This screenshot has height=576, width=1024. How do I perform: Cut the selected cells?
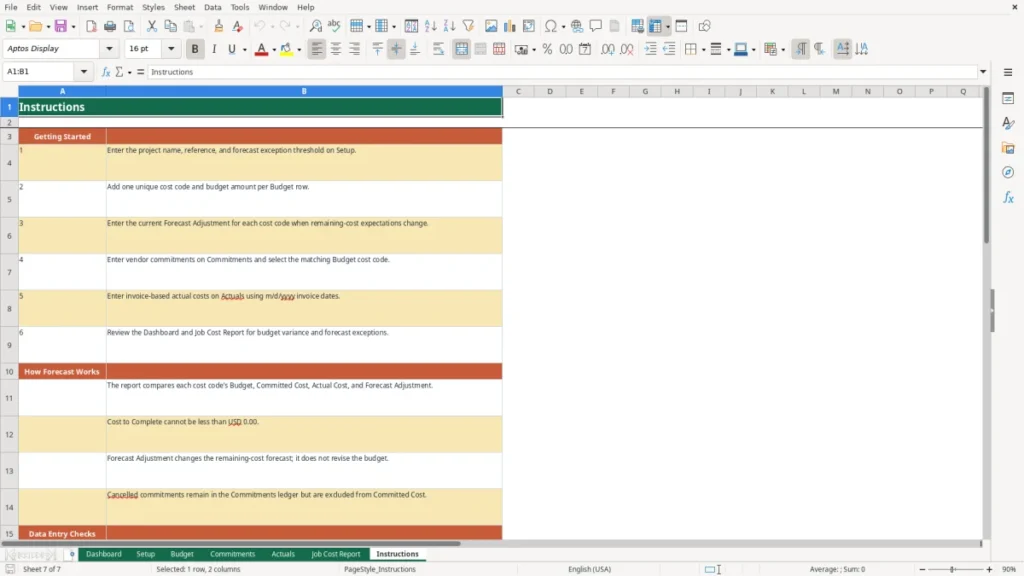click(x=152, y=26)
